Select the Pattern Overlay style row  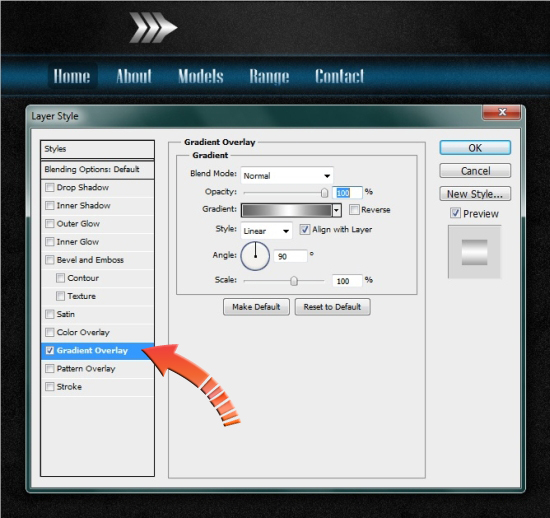pyautogui.click(x=98, y=369)
